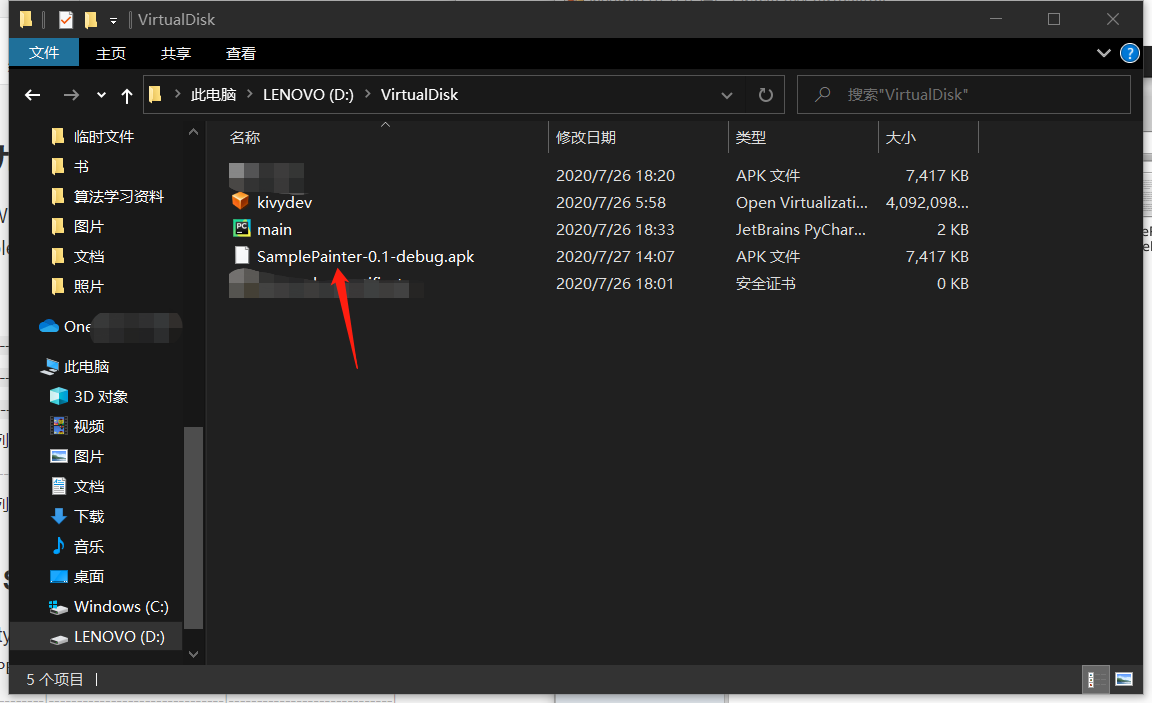Click 此电脑 in the address breadcrumb

(x=213, y=94)
